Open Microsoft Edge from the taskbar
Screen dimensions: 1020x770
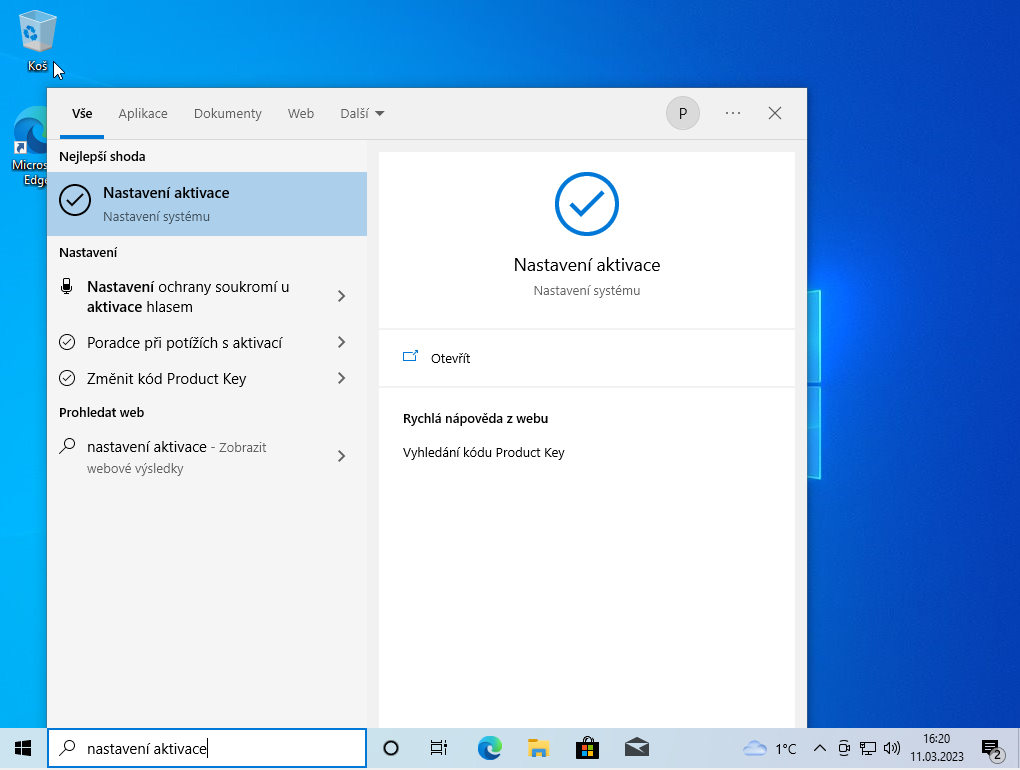pos(489,747)
